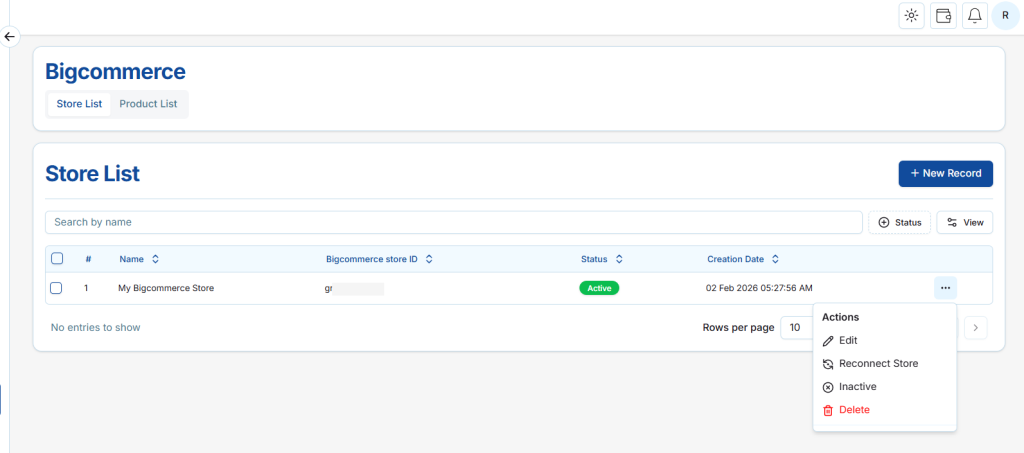Select Reconnect Store from the menu
Viewport: 1024px width, 453px height.
(x=877, y=364)
